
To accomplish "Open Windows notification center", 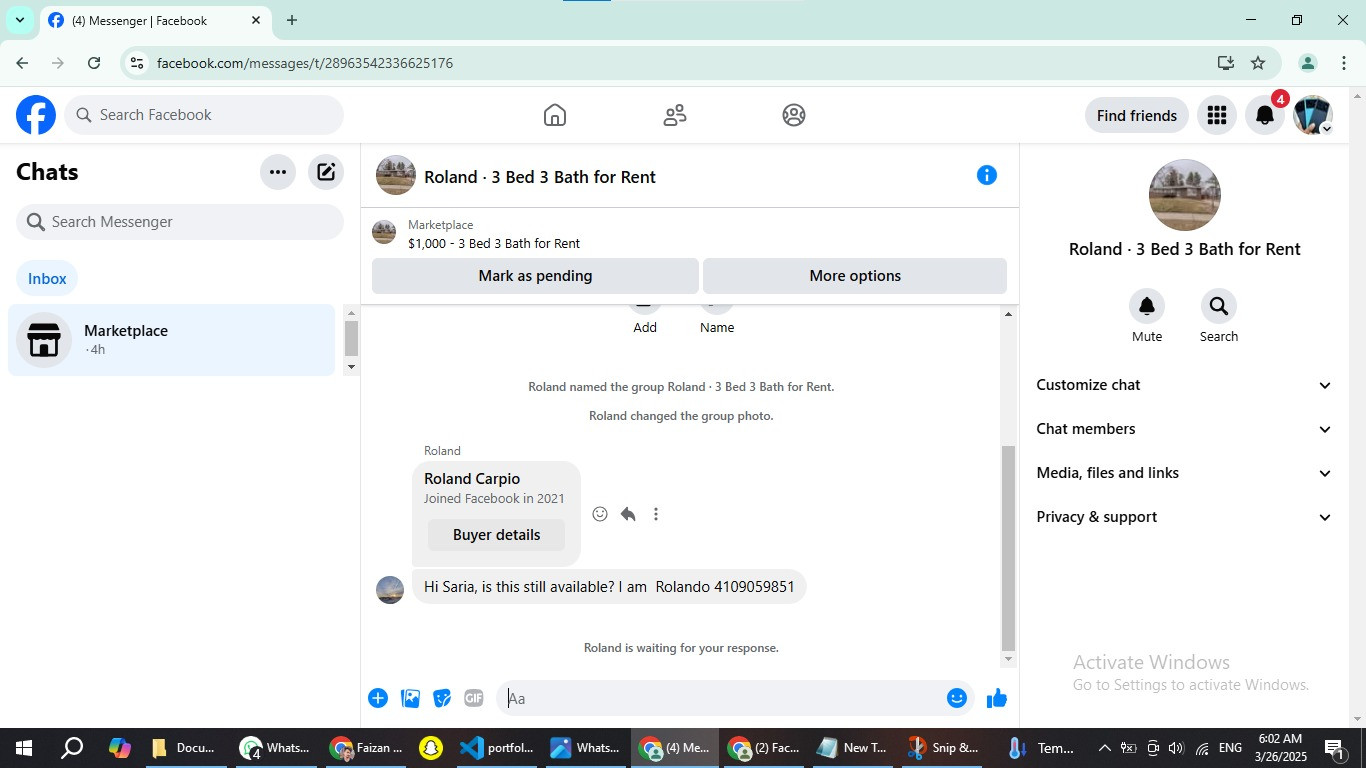I will pos(1333,748).
